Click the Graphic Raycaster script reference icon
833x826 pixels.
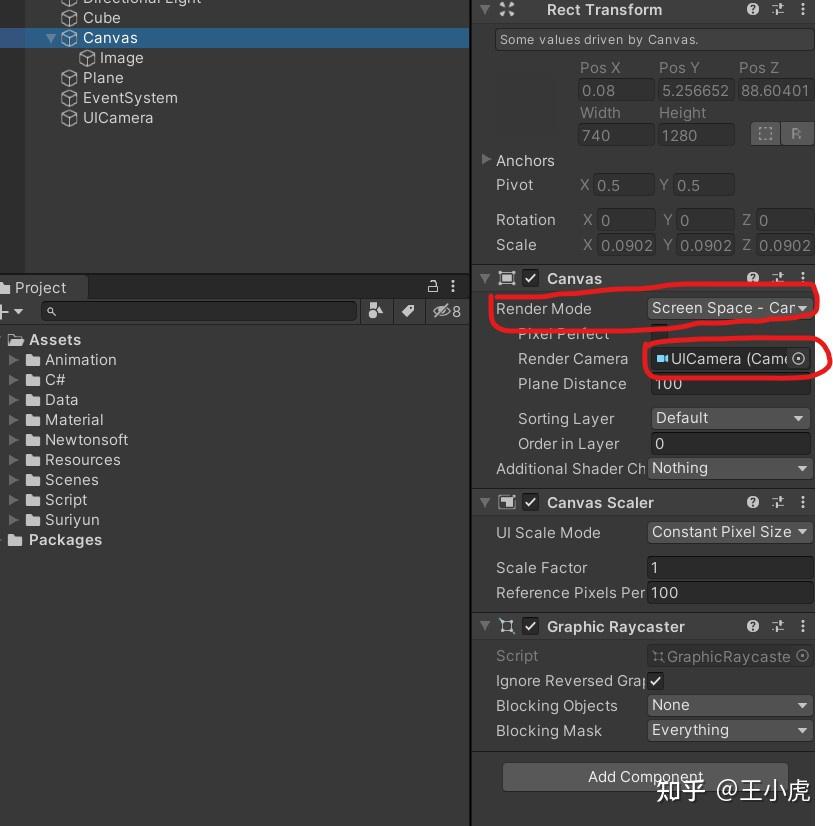(x=802, y=656)
